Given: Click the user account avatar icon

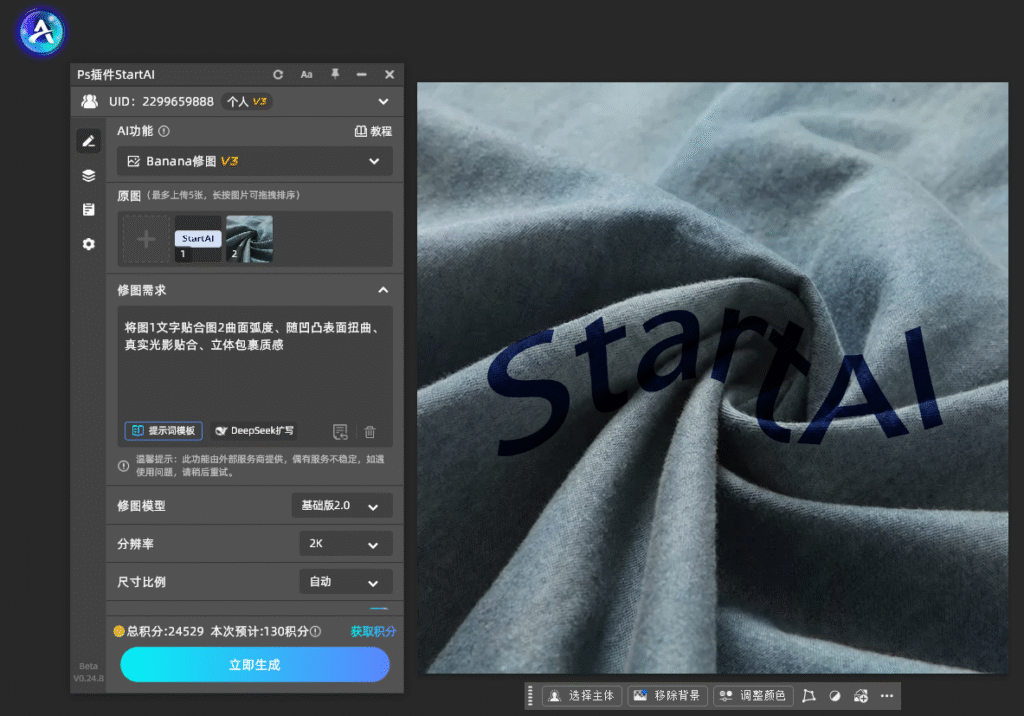Looking at the screenshot, I should tap(89, 101).
